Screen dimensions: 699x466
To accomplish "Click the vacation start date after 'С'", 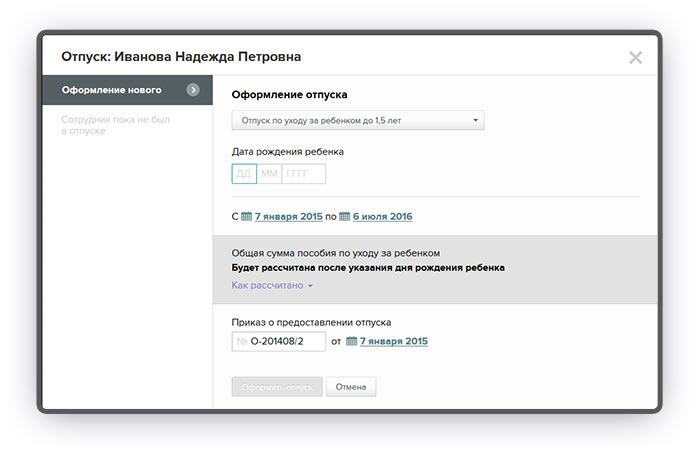I will [289, 216].
